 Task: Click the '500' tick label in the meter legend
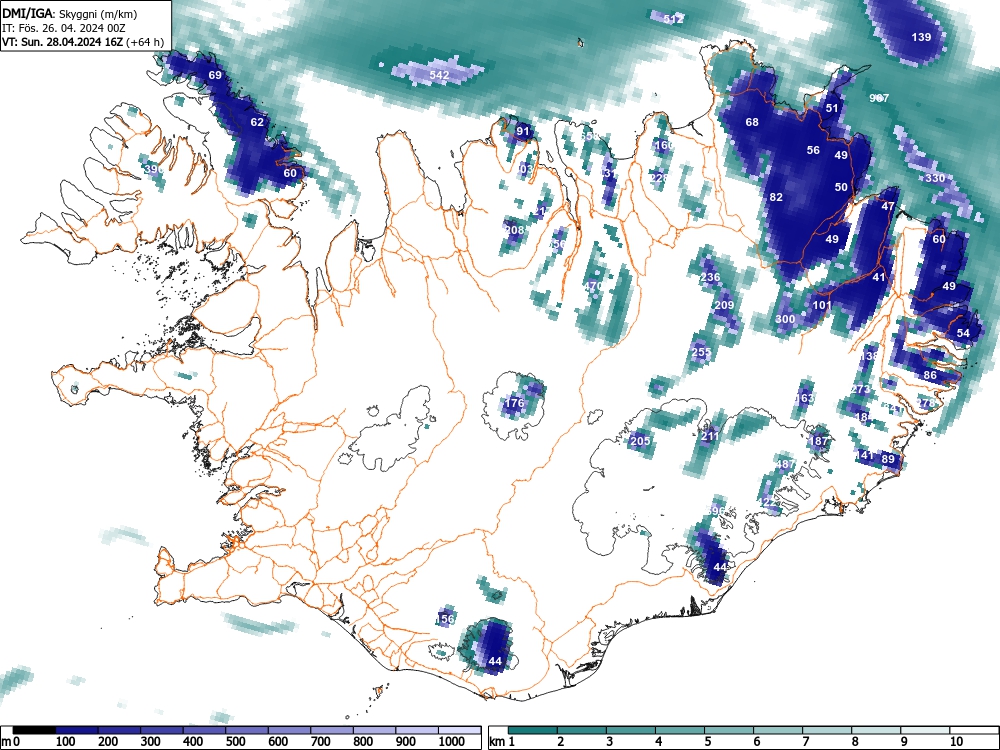click(x=235, y=741)
